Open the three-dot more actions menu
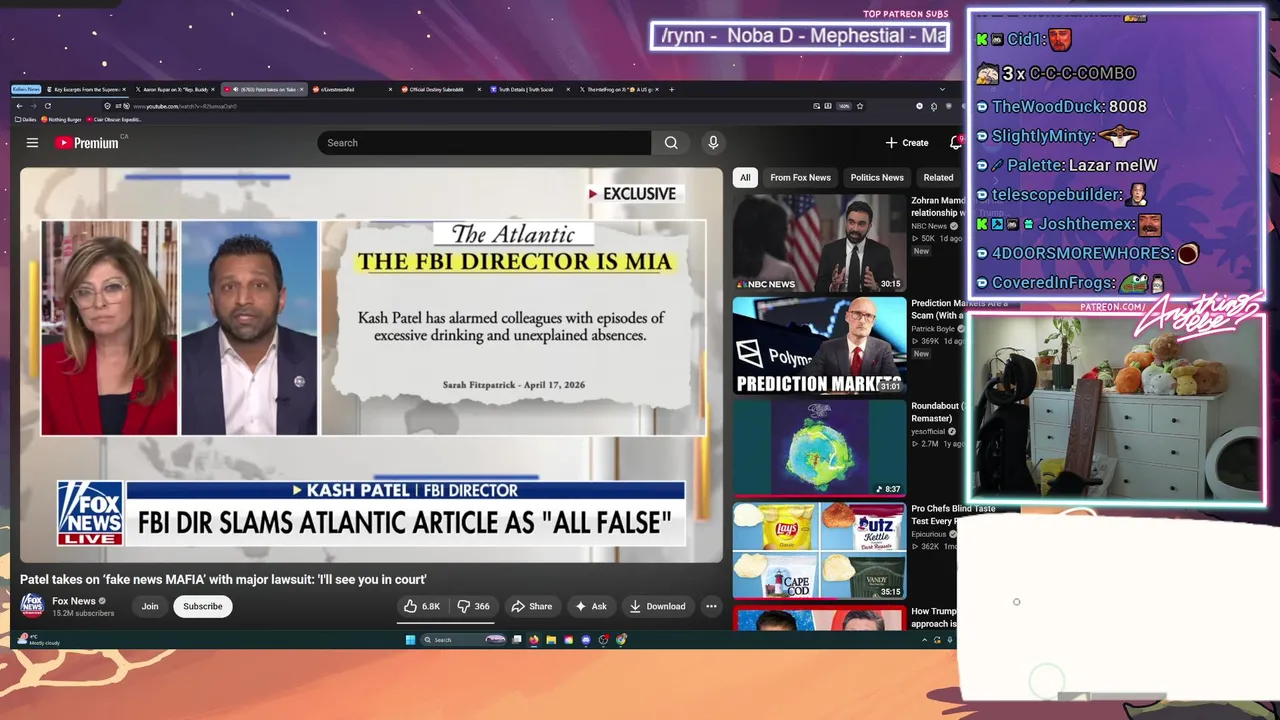1280x720 pixels. click(711, 606)
